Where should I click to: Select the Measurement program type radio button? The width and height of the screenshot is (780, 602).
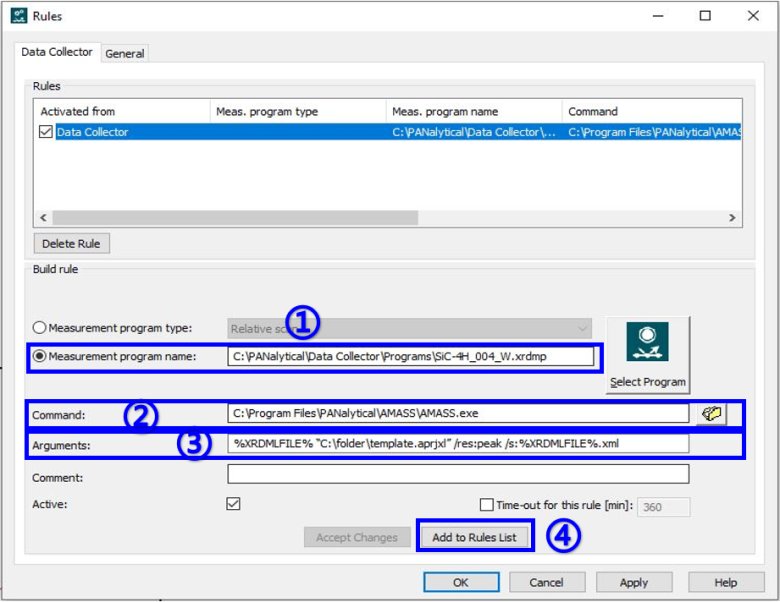tap(40, 328)
